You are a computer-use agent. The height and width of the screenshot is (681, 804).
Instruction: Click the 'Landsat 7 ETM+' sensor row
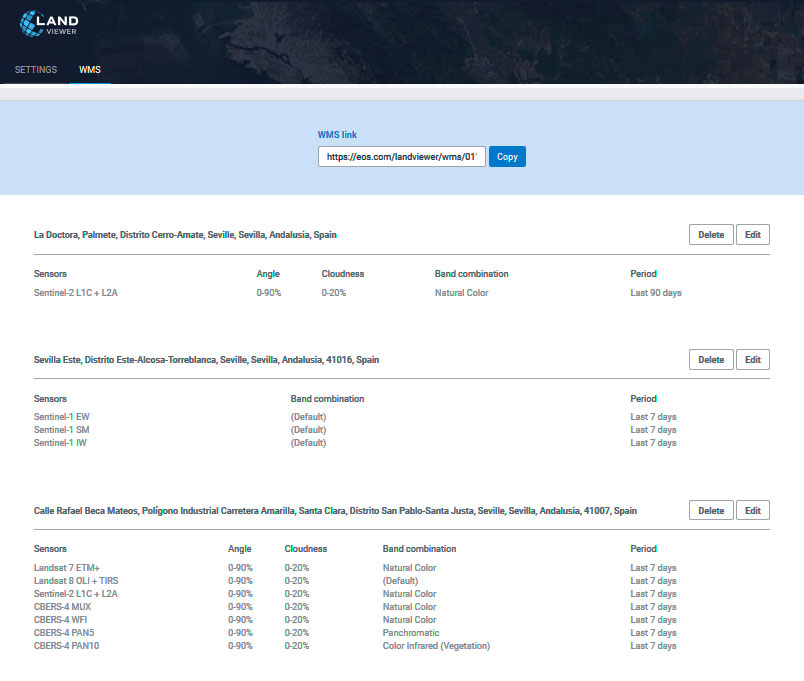coord(67,568)
